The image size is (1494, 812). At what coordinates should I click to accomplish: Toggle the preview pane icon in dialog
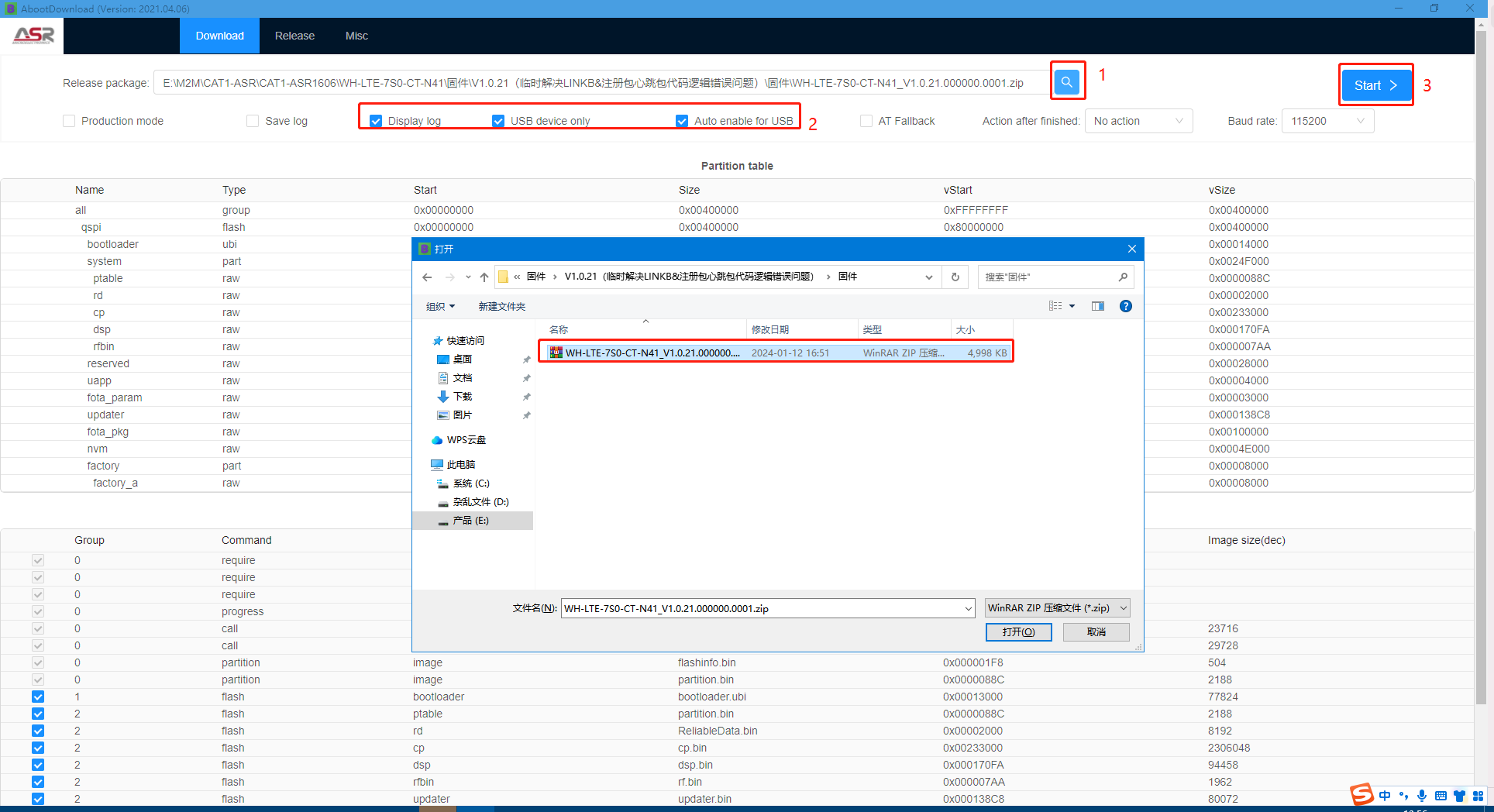(x=1098, y=306)
